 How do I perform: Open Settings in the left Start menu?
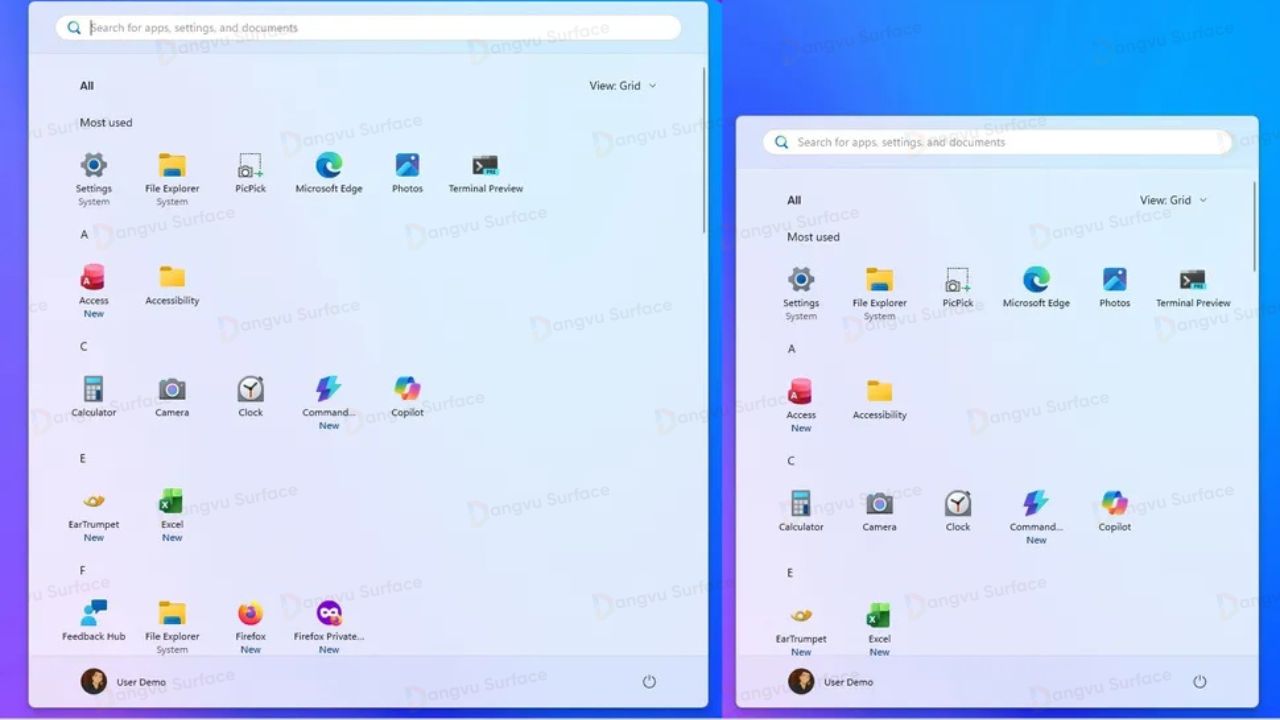click(94, 178)
